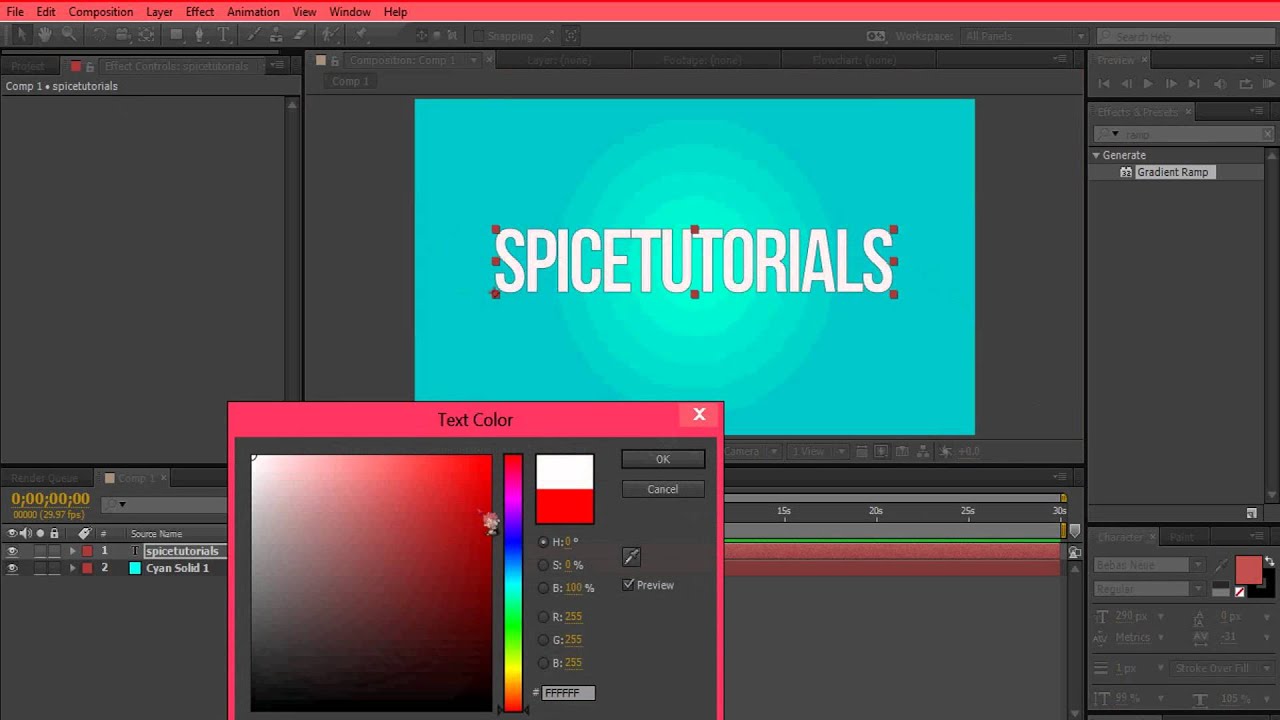Select the R red radio button

[543, 617]
